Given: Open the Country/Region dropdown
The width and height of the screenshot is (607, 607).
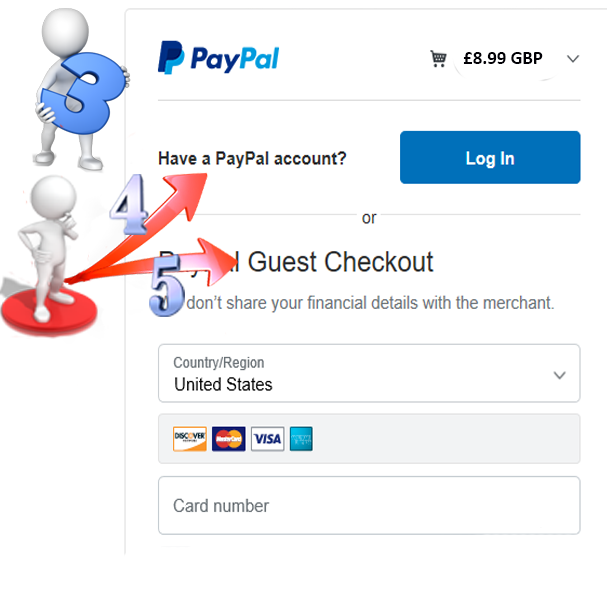Looking at the screenshot, I should (369, 373).
